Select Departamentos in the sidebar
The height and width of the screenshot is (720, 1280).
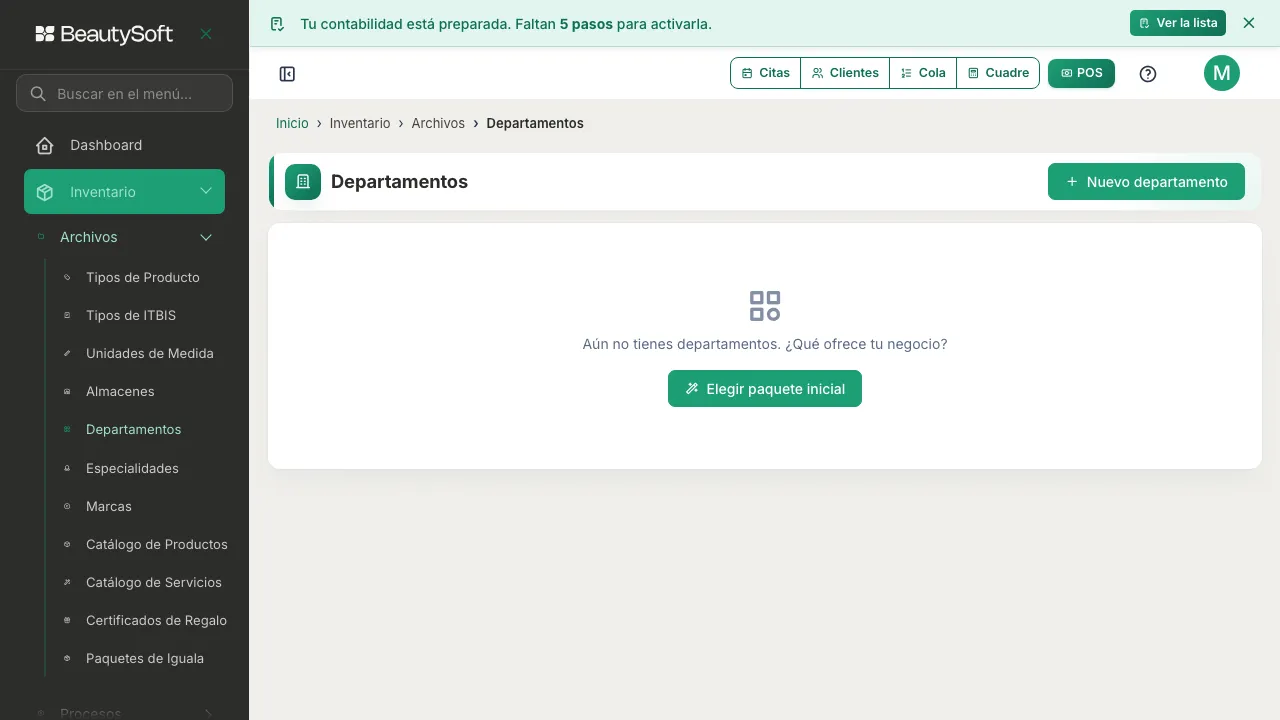click(134, 430)
